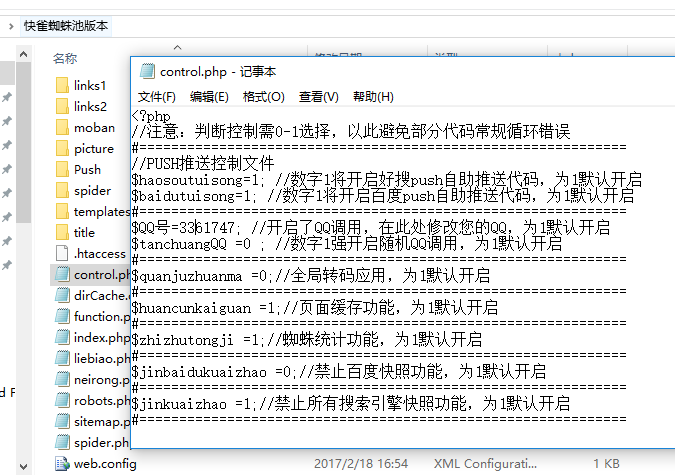675x475 pixels.
Task: Select the web.config file icon
Action: tap(62, 463)
